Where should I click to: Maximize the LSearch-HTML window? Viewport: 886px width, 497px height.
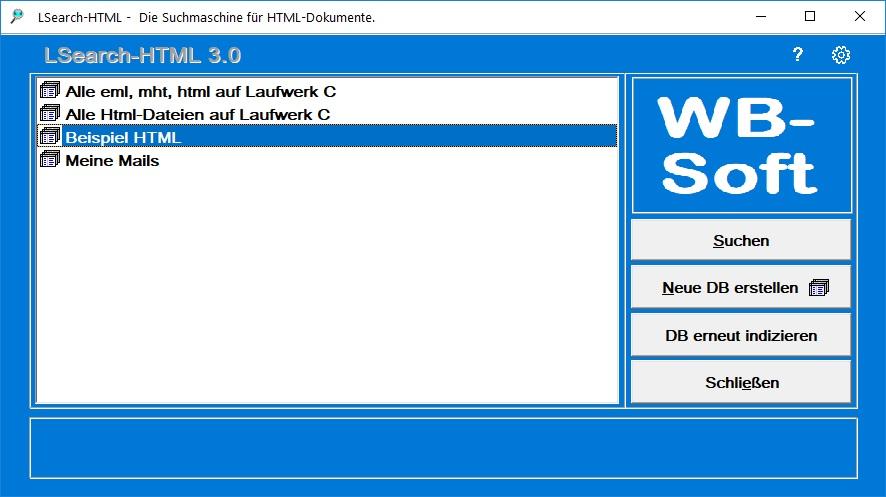point(810,16)
